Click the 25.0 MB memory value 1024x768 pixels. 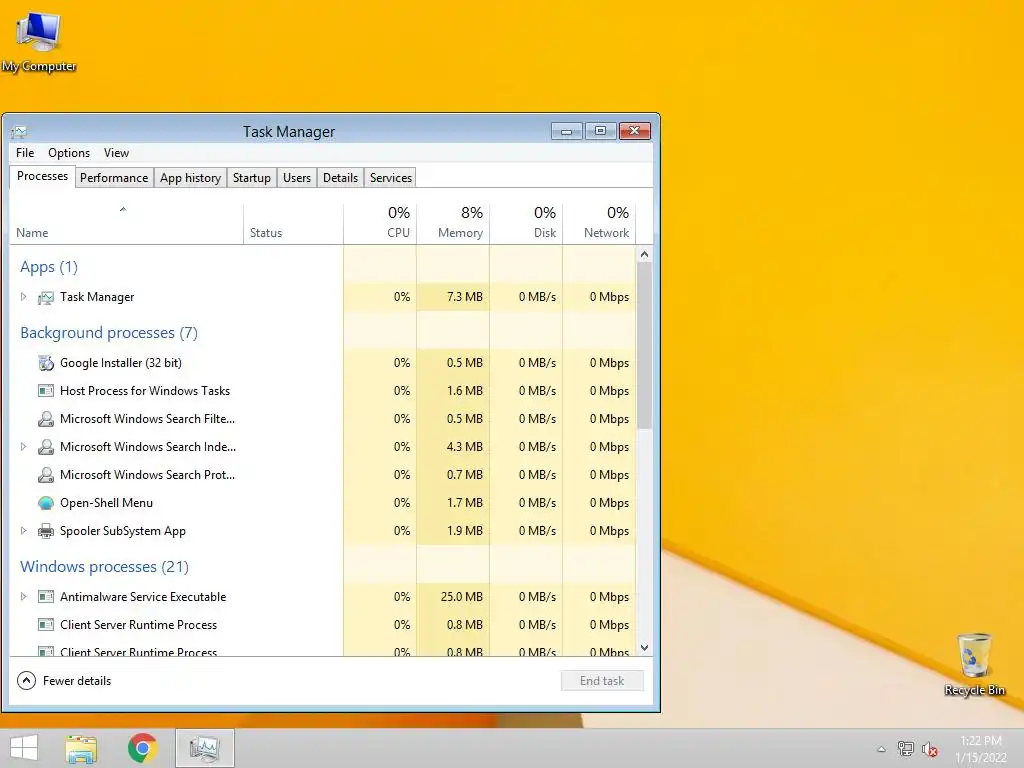(462, 597)
